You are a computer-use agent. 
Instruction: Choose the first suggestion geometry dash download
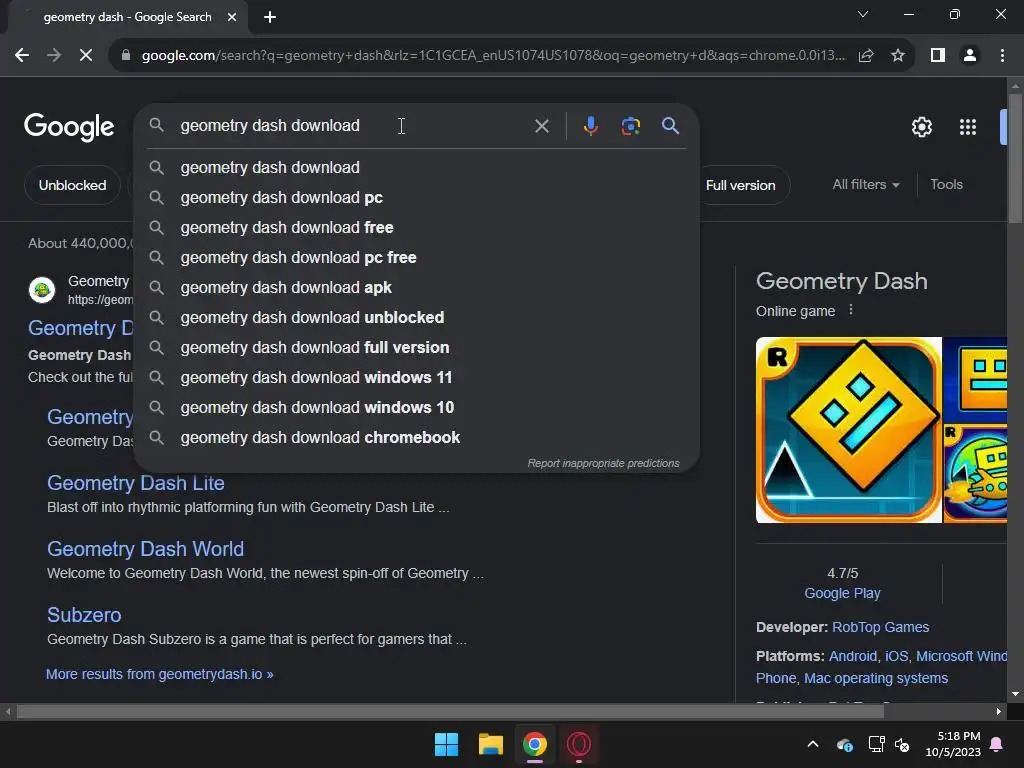tap(417, 167)
